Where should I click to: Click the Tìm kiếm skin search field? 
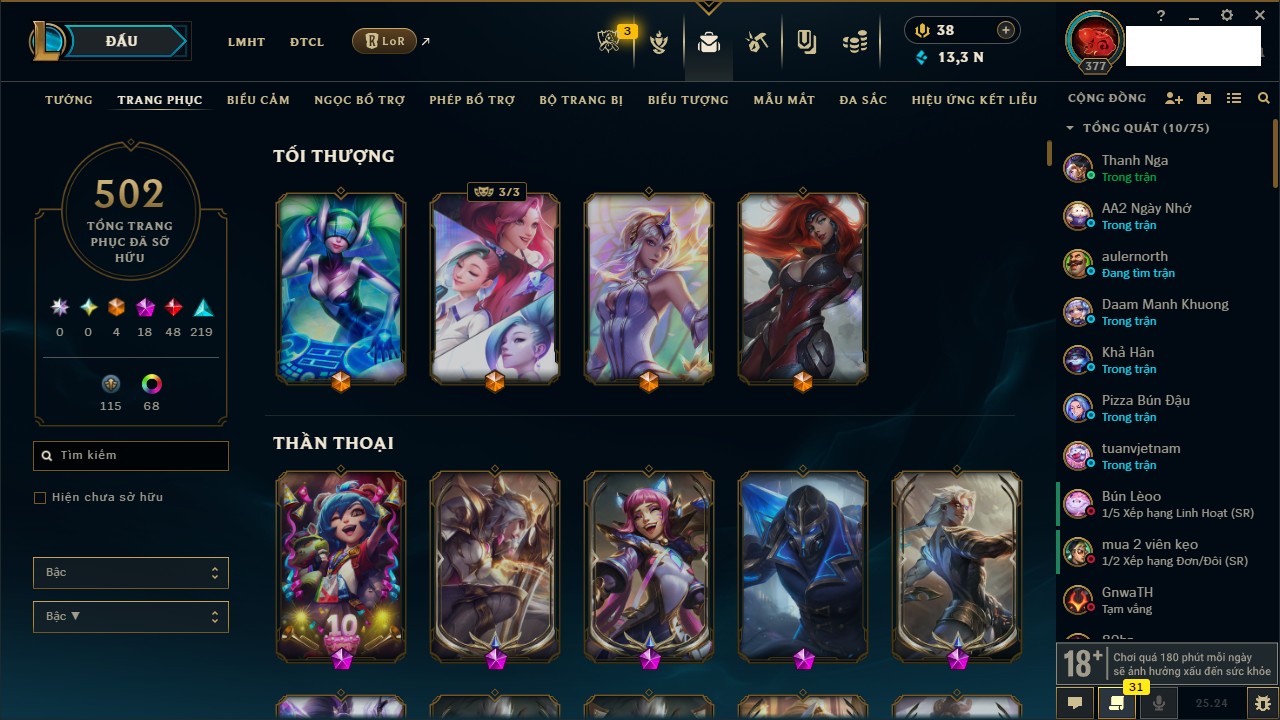click(131, 456)
